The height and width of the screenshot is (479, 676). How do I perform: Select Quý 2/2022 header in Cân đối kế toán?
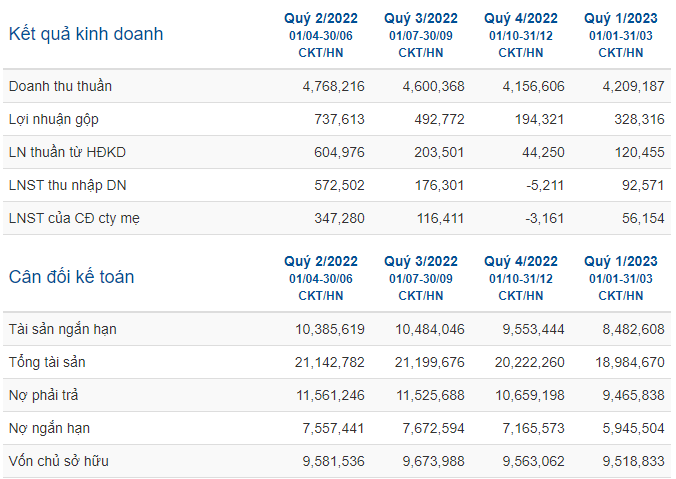pos(321,261)
